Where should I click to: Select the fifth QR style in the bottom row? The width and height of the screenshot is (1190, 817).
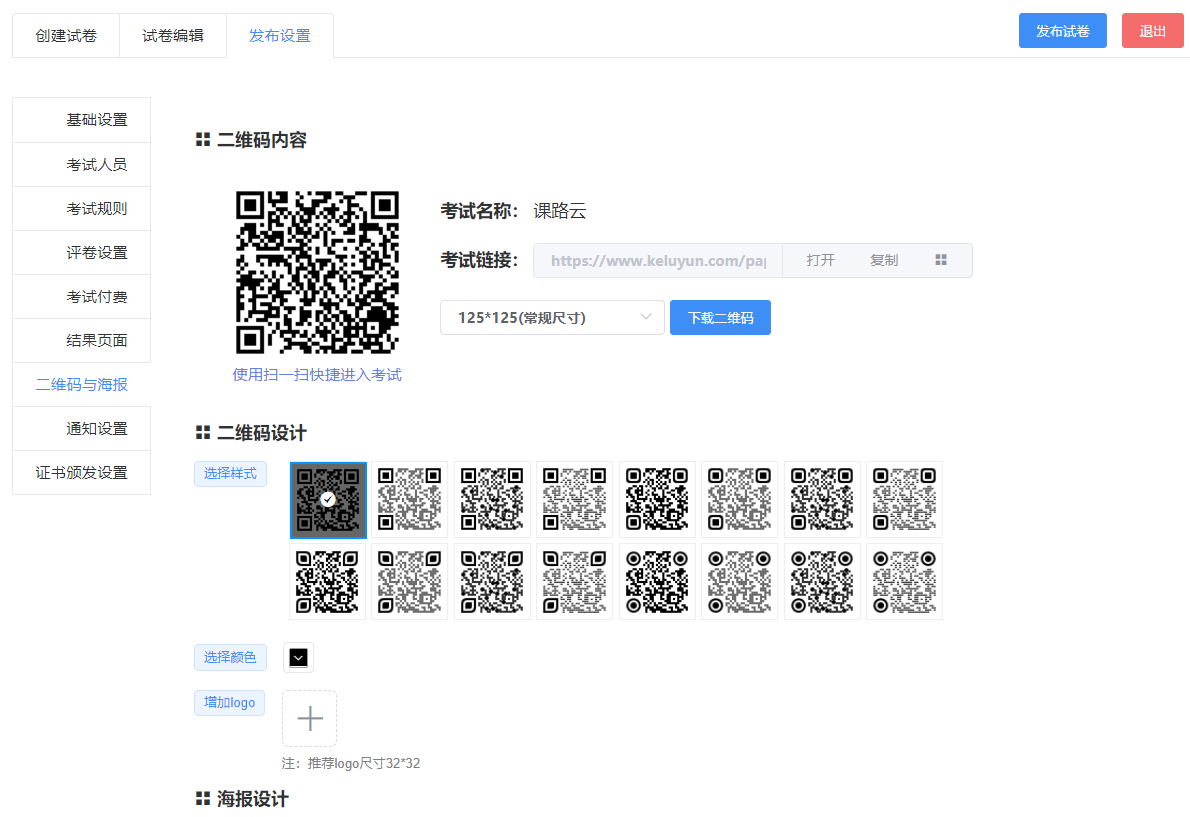(657, 582)
